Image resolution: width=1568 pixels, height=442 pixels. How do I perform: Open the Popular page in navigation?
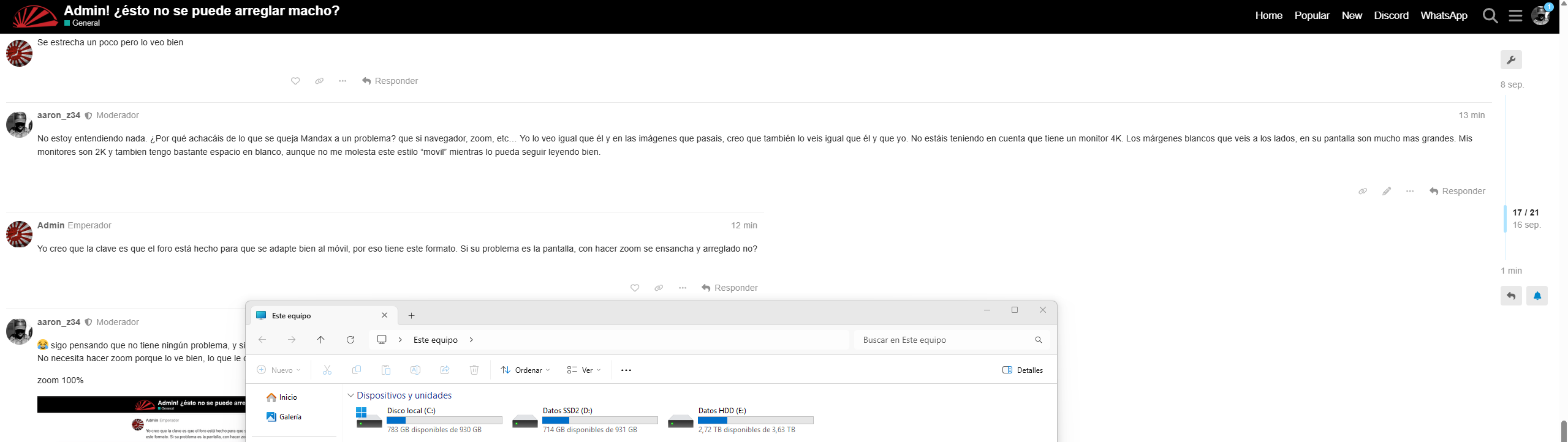(x=1311, y=16)
